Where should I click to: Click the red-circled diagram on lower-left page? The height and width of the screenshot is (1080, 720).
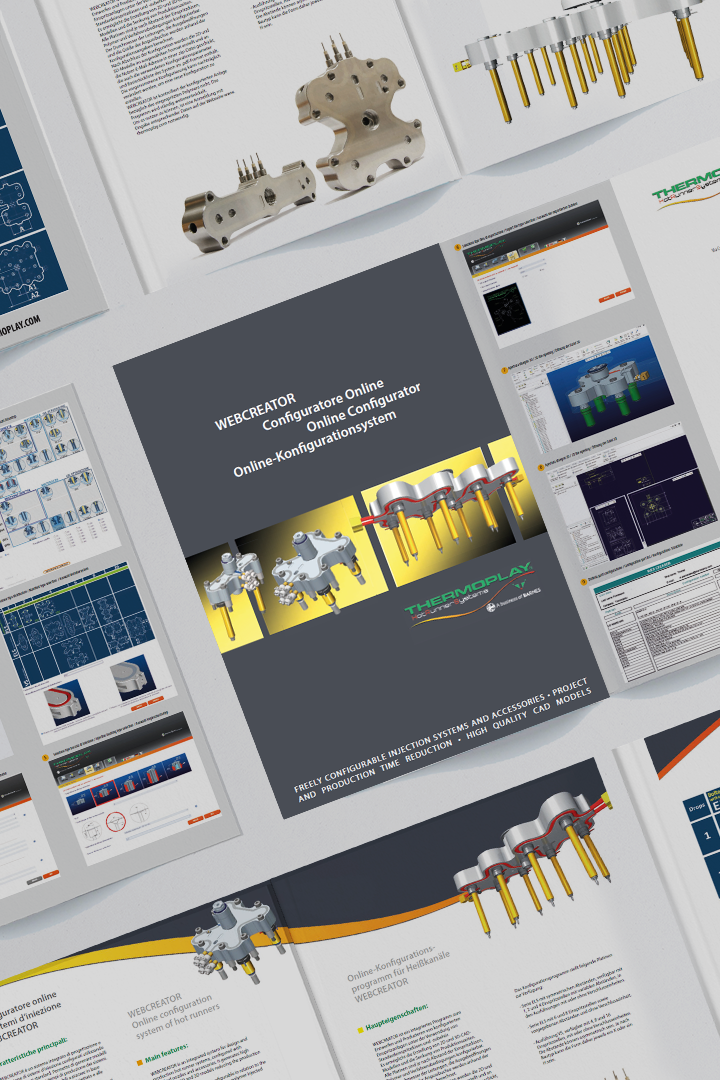[115, 821]
